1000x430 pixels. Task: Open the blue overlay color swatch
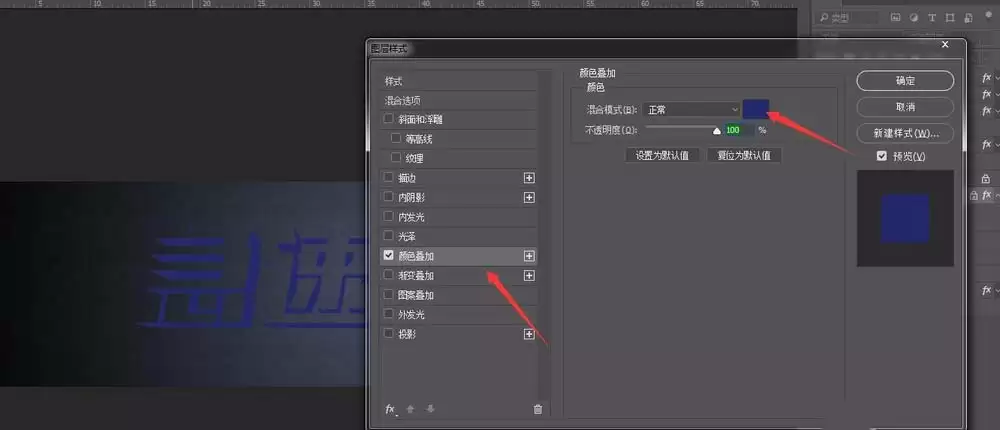click(756, 109)
